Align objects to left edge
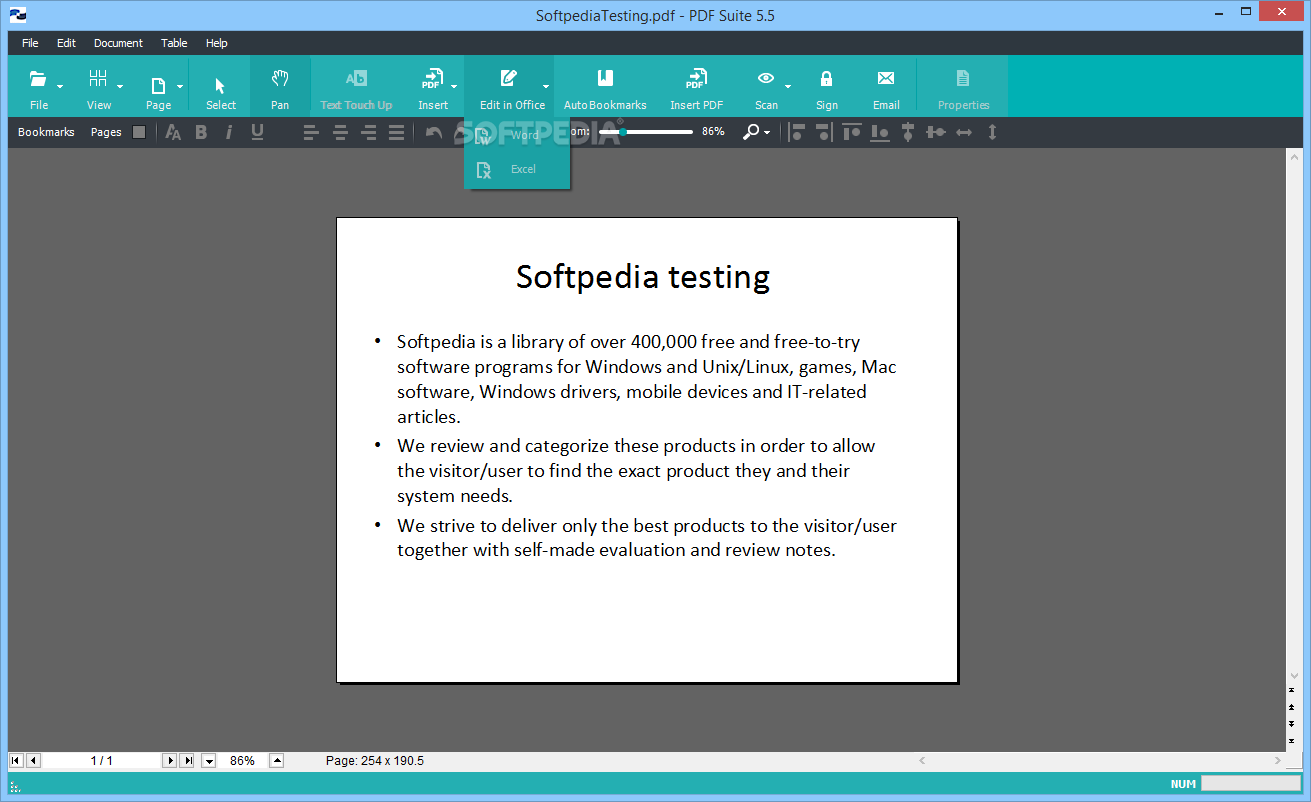This screenshot has height=802, width=1311. (x=797, y=132)
